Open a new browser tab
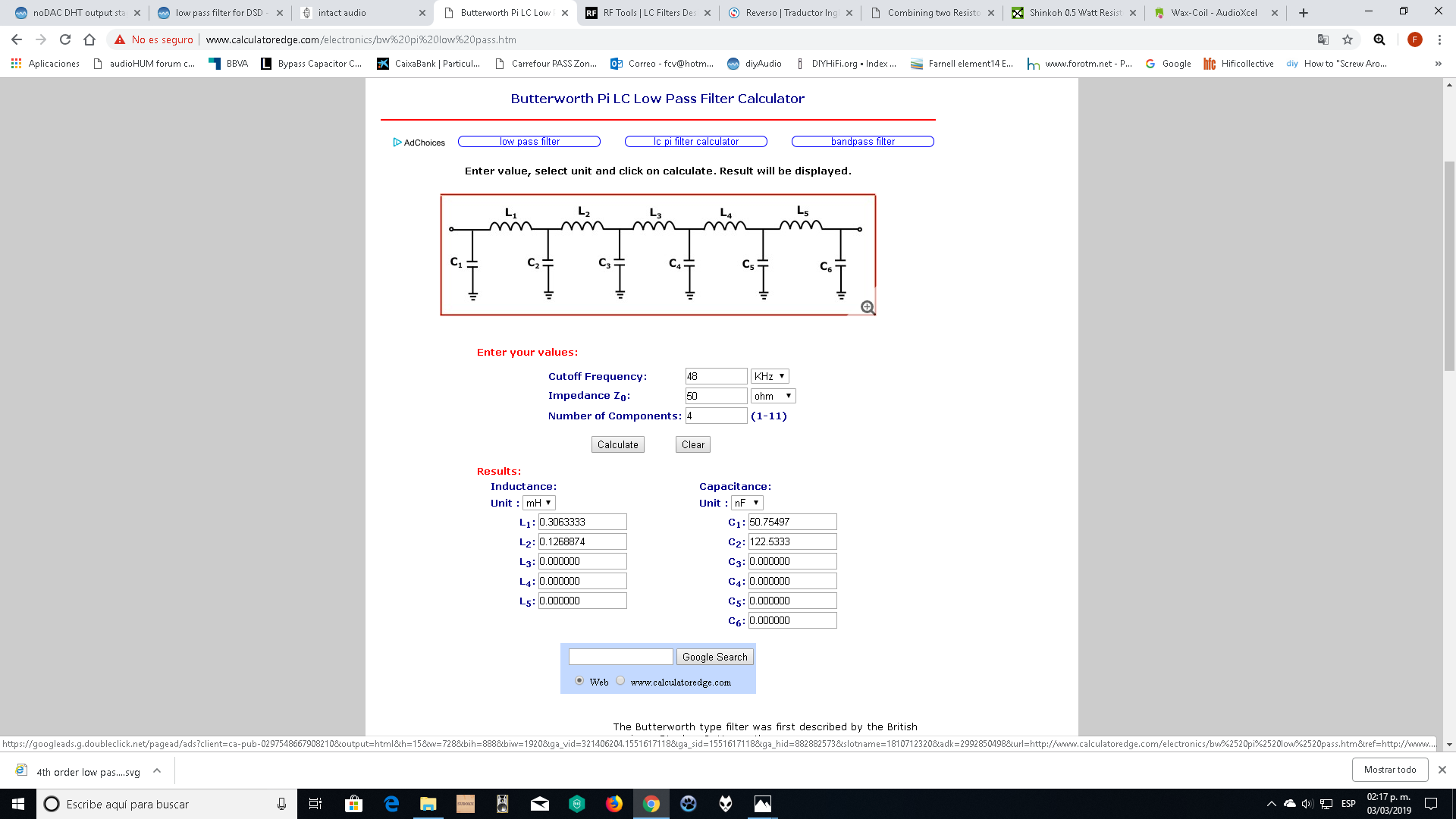Viewport: 1456px width, 819px height. 1304,13
